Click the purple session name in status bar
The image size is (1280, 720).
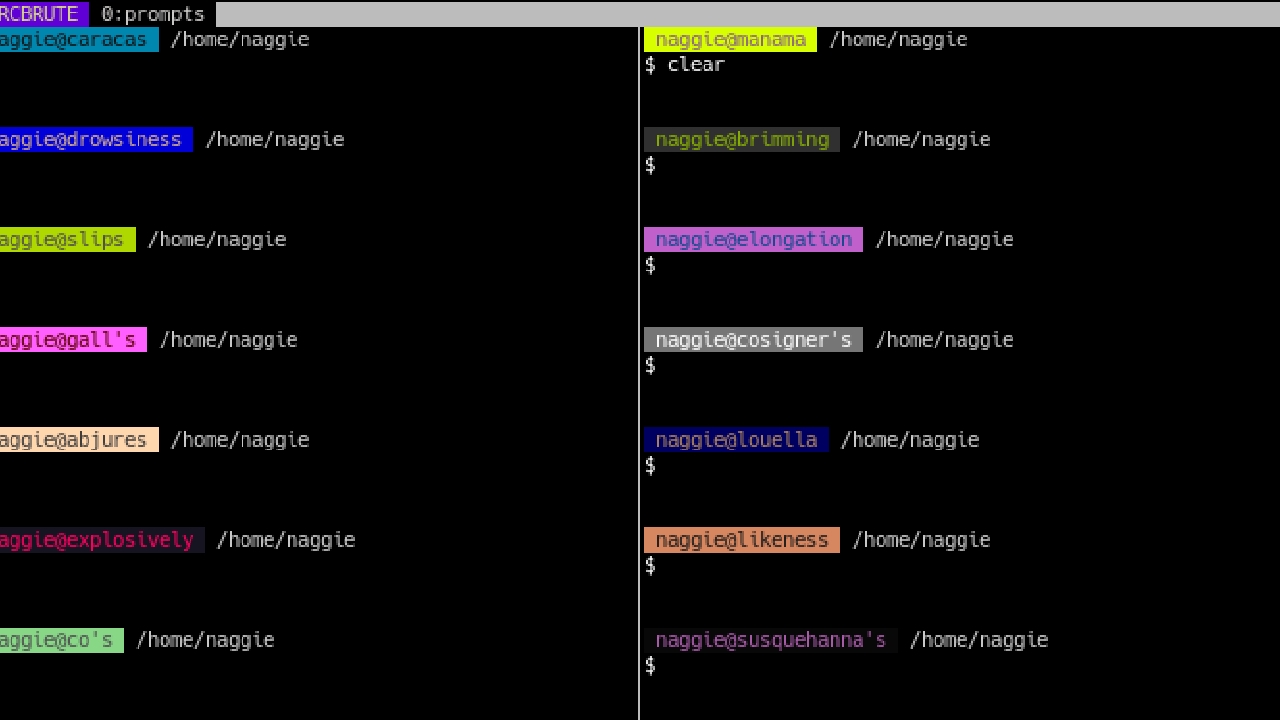tap(42, 14)
